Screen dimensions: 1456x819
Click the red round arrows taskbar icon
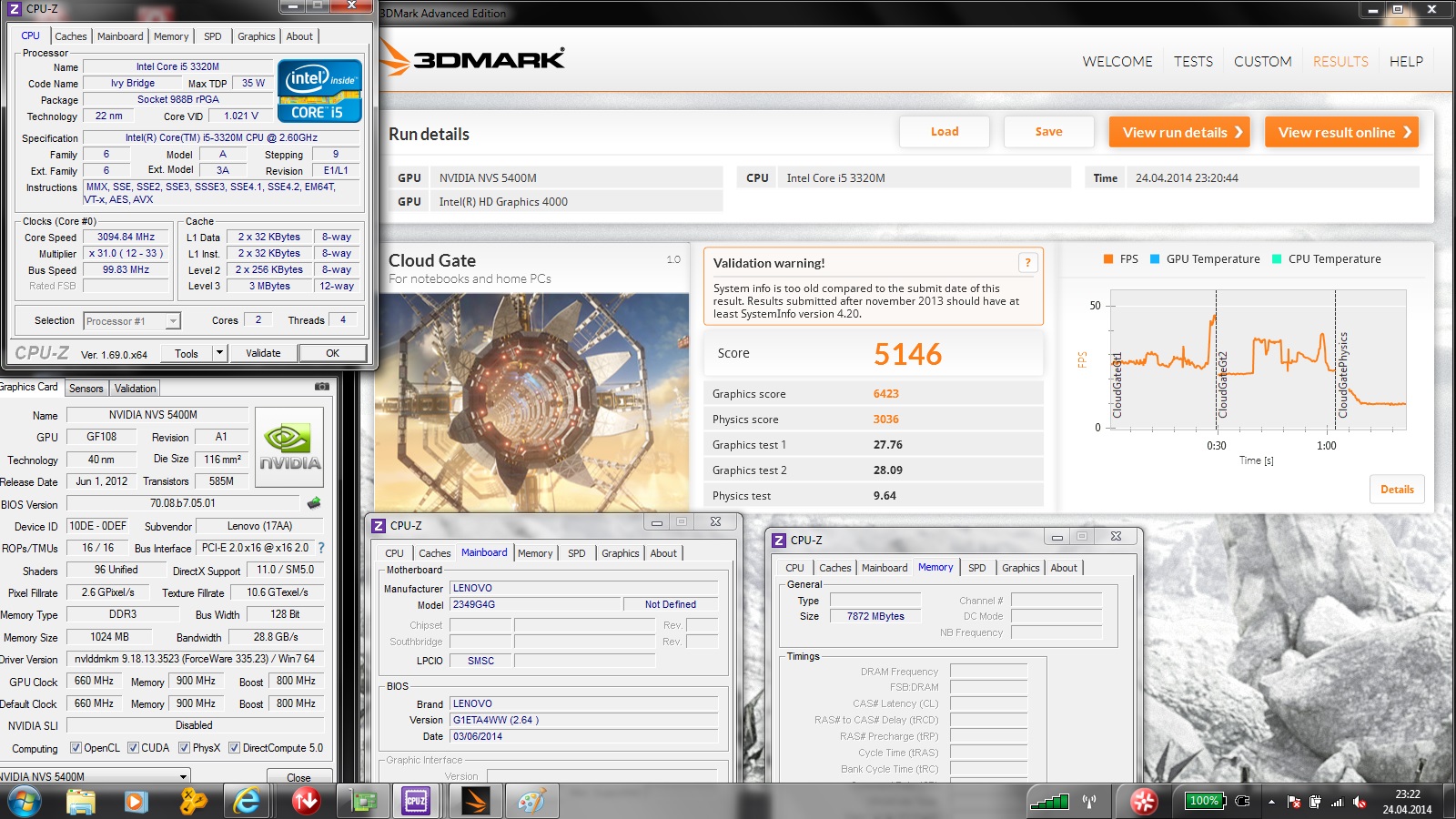tap(1144, 802)
